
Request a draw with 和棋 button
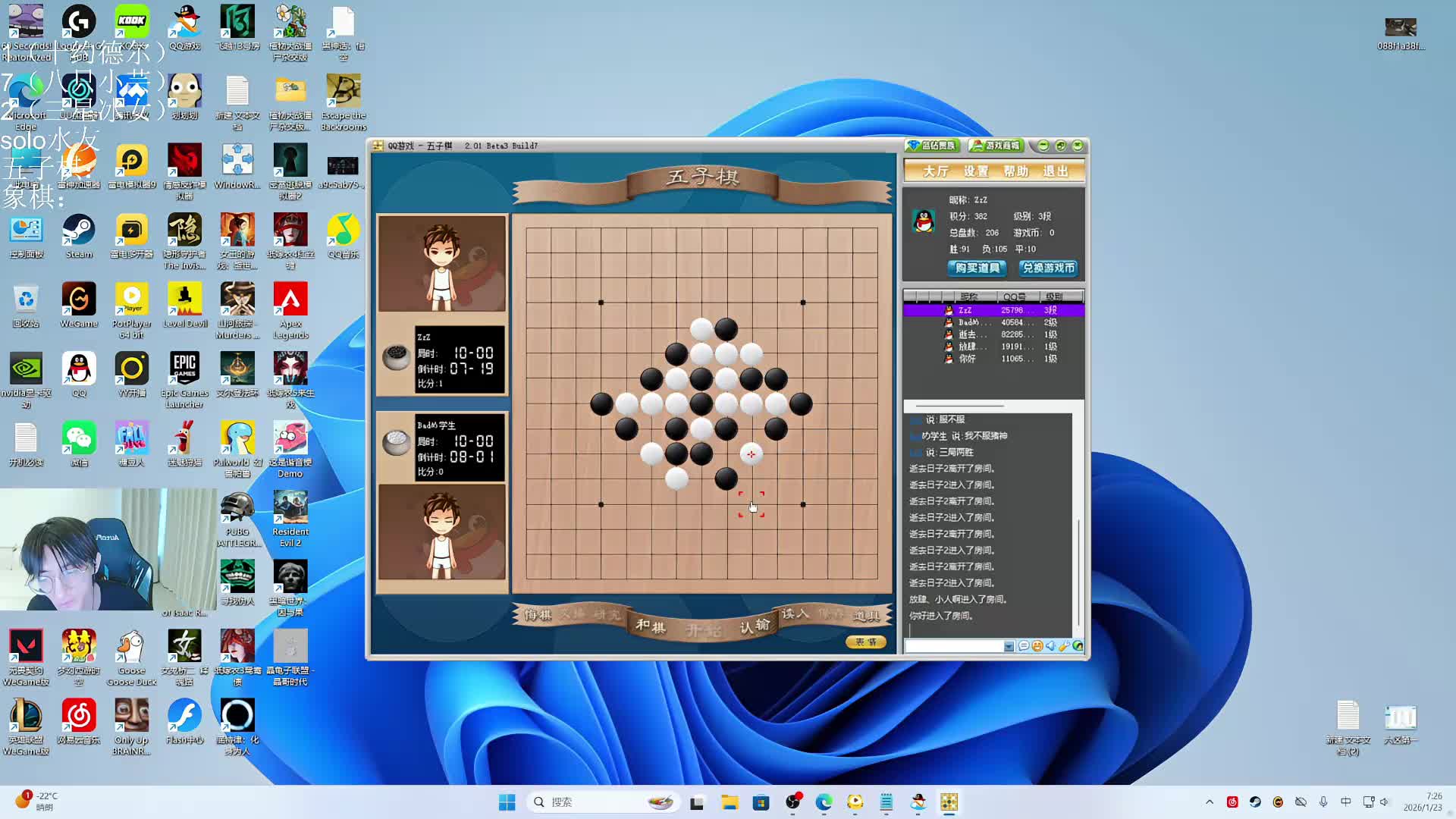click(x=651, y=626)
